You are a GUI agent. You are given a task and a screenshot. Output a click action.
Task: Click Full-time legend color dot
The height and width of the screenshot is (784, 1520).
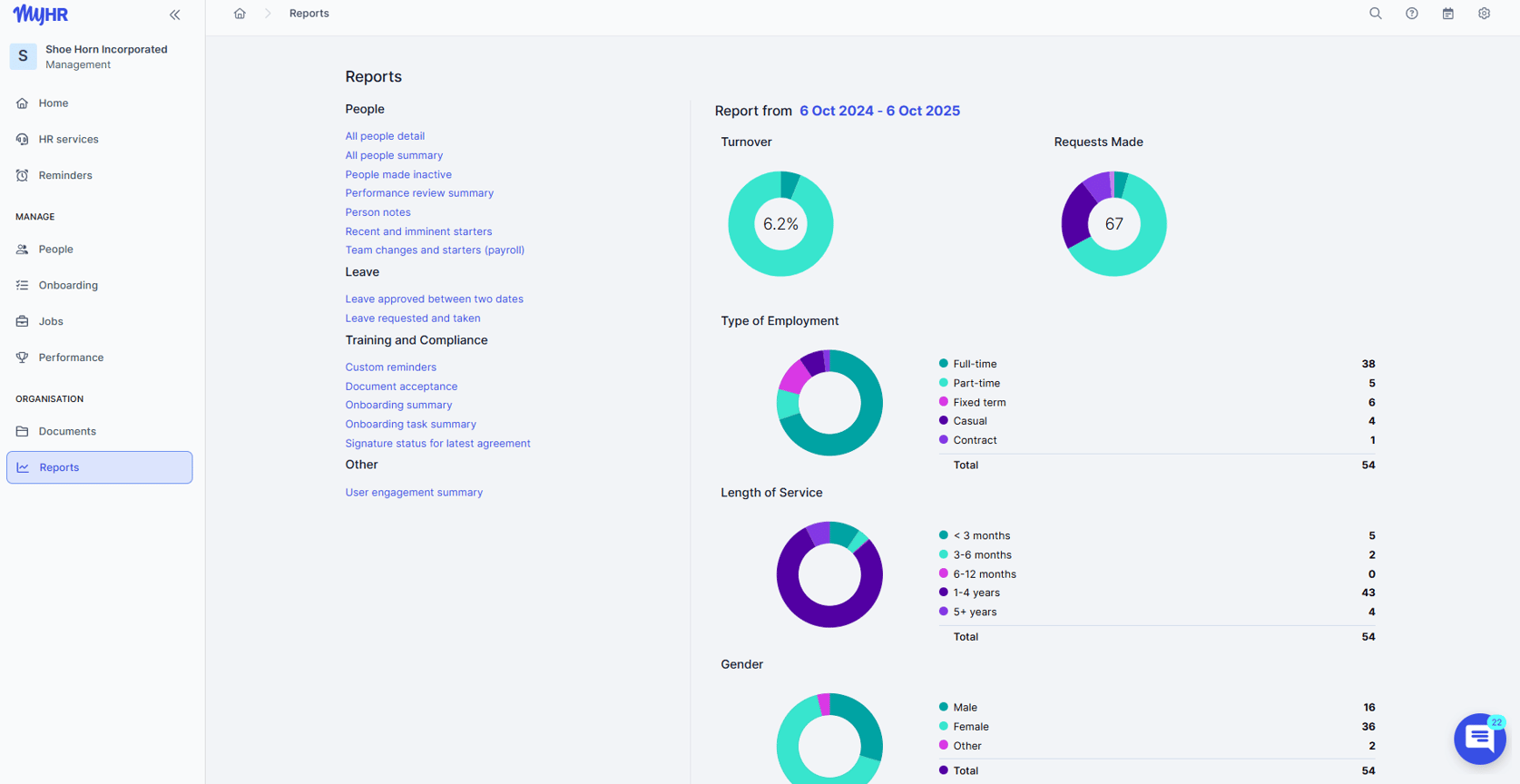click(944, 363)
